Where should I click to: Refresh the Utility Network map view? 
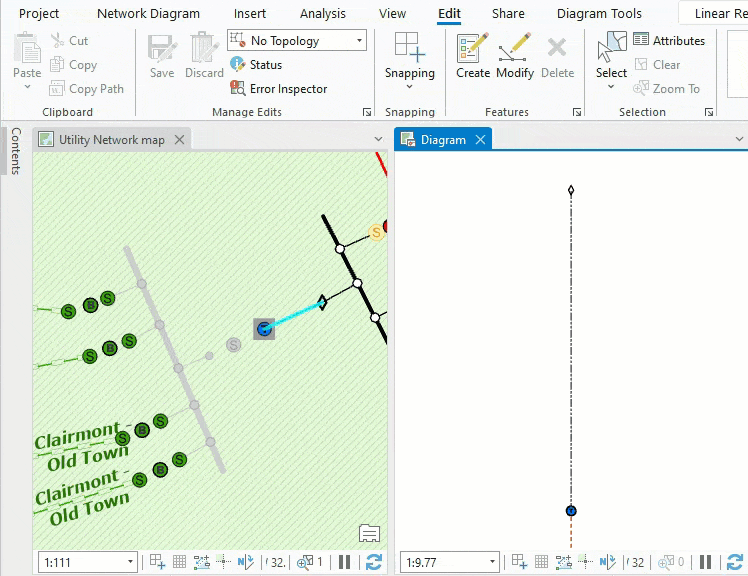tap(374, 562)
